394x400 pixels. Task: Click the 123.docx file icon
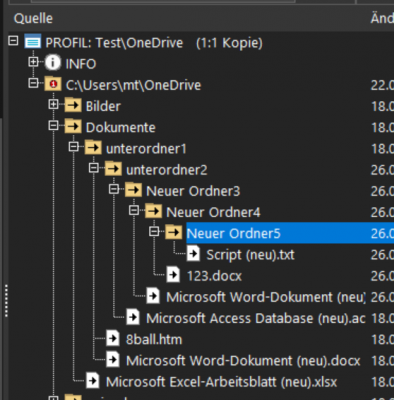point(173,275)
